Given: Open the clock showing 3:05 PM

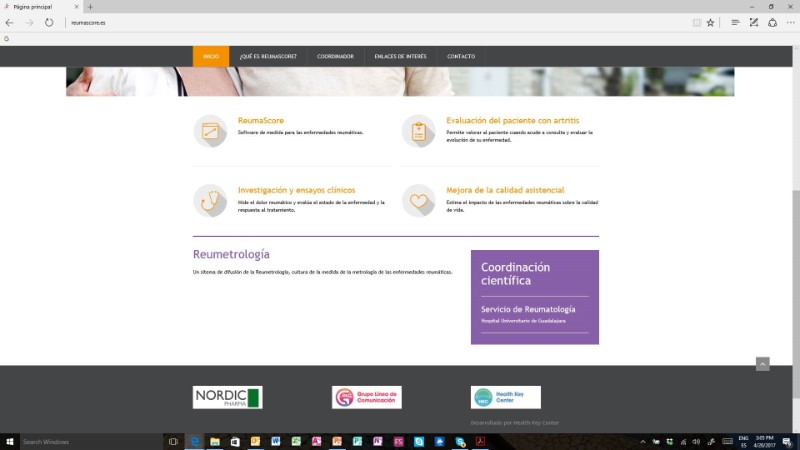Looking at the screenshot, I should 764,442.
